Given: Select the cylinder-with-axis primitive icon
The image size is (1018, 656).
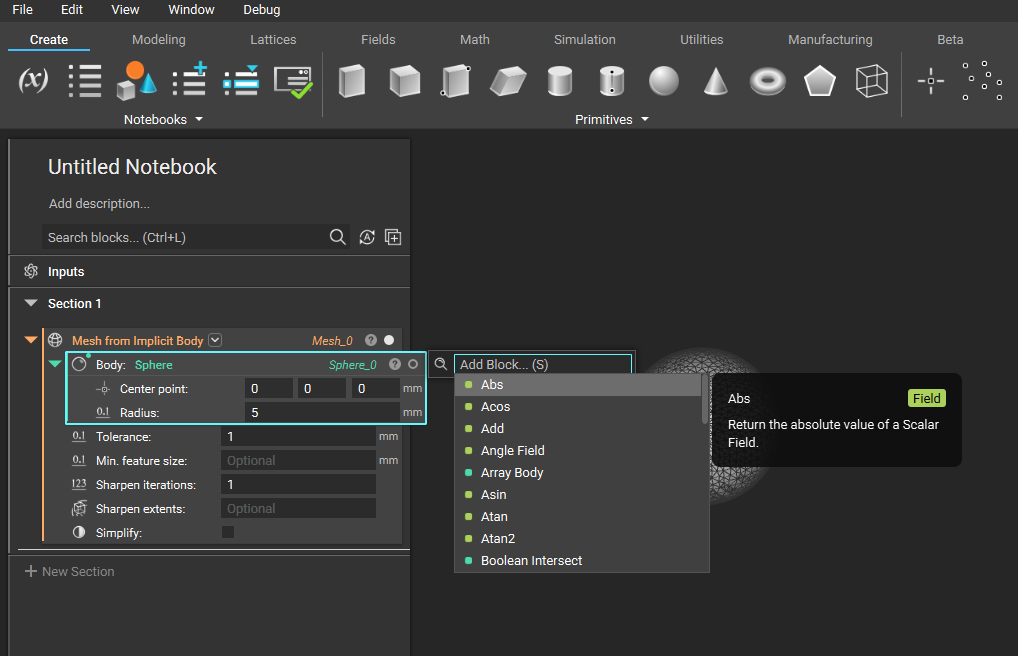Looking at the screenshot, I should pyautogui.click(x=612, y=81).
